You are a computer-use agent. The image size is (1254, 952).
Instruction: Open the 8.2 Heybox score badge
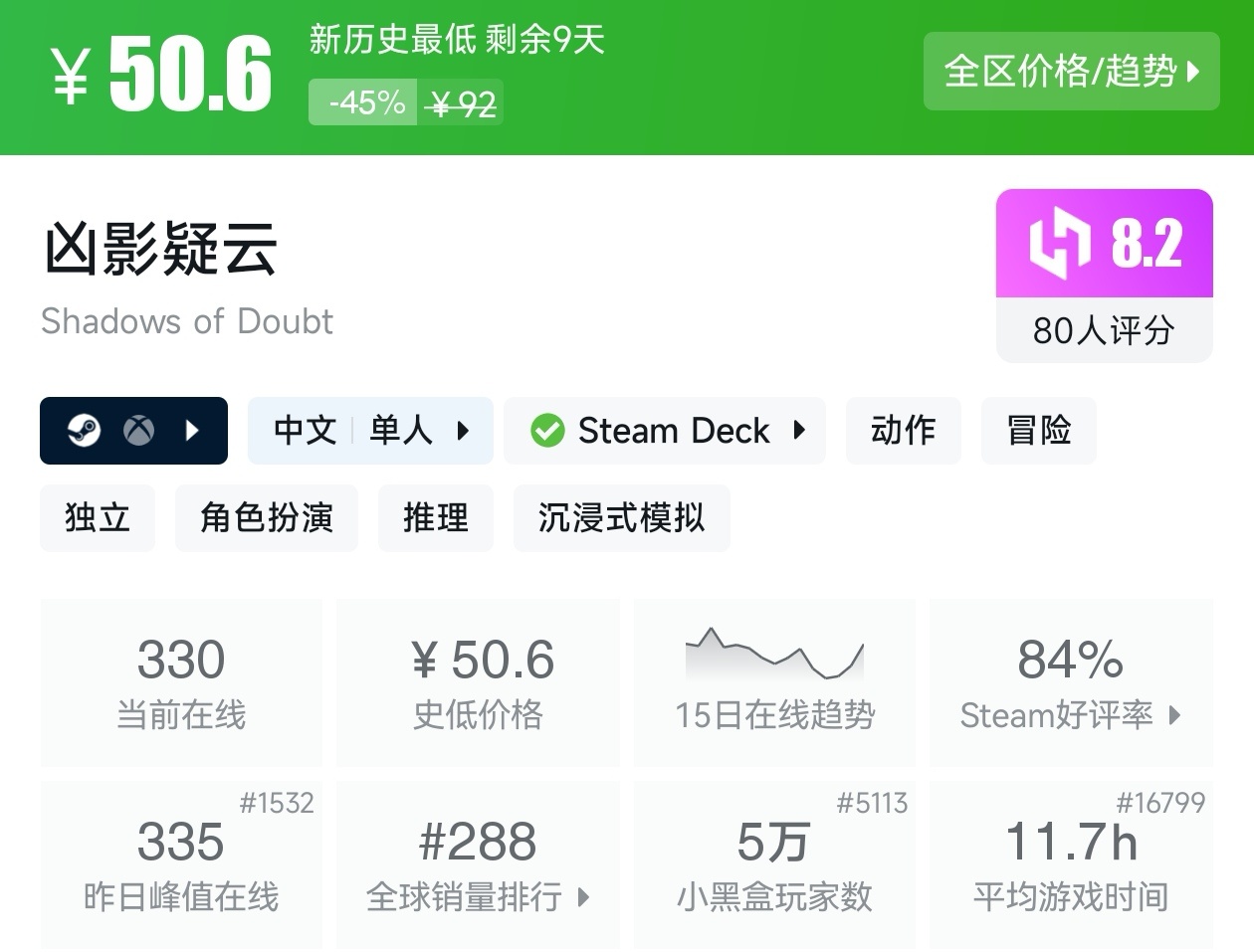pos(1105,244)
